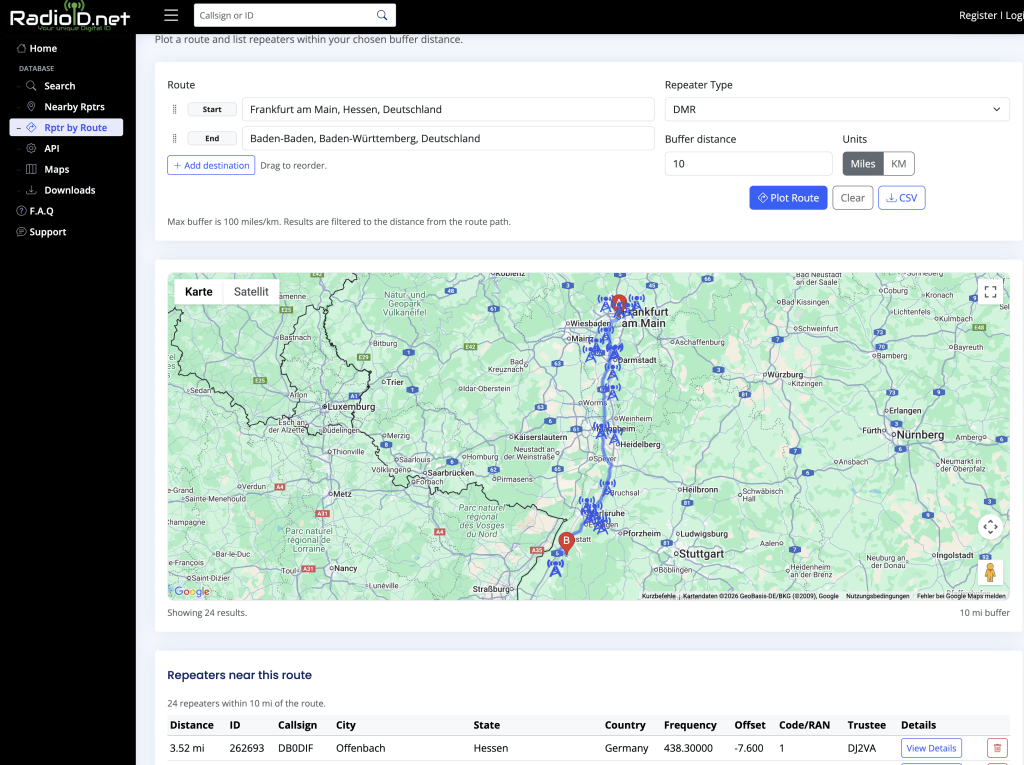
Task: Switch units to KM
Action: 898,164
